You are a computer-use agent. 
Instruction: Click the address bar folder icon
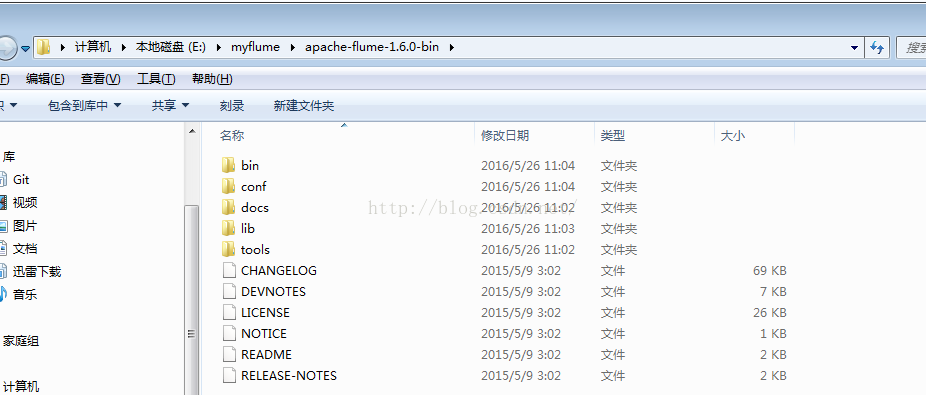43,47
